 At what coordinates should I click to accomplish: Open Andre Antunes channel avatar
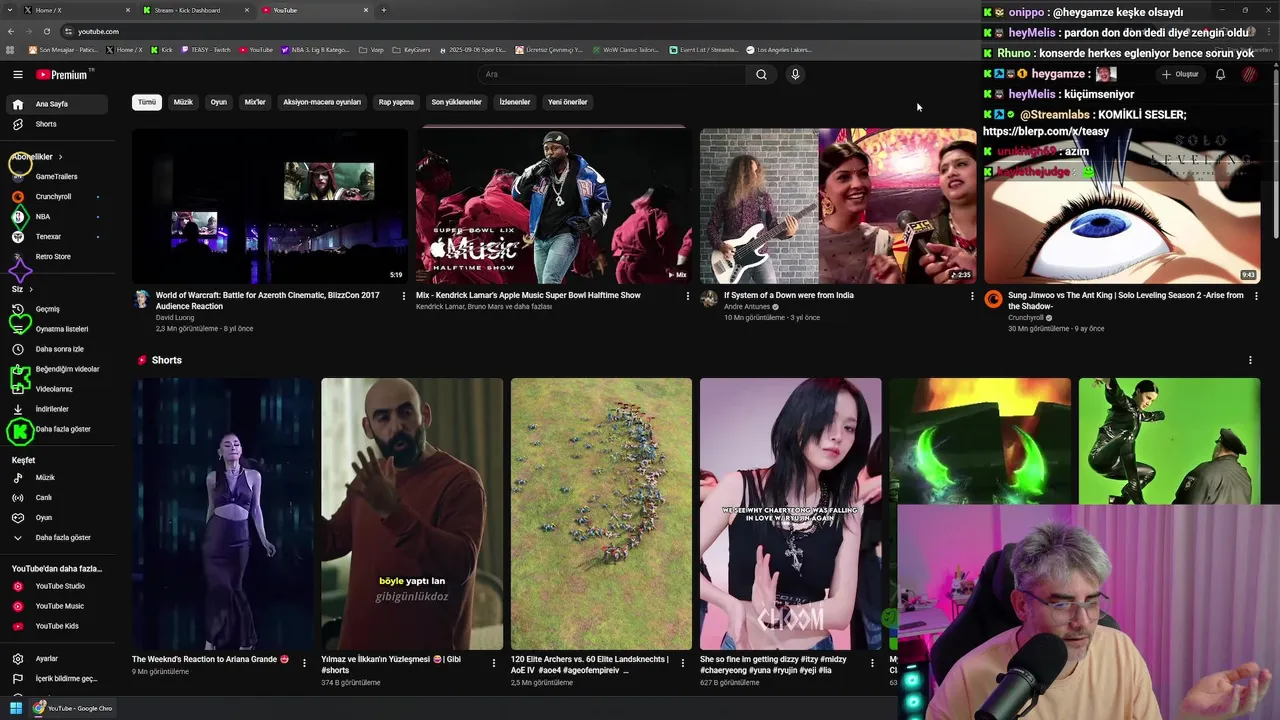pos(709,299)
